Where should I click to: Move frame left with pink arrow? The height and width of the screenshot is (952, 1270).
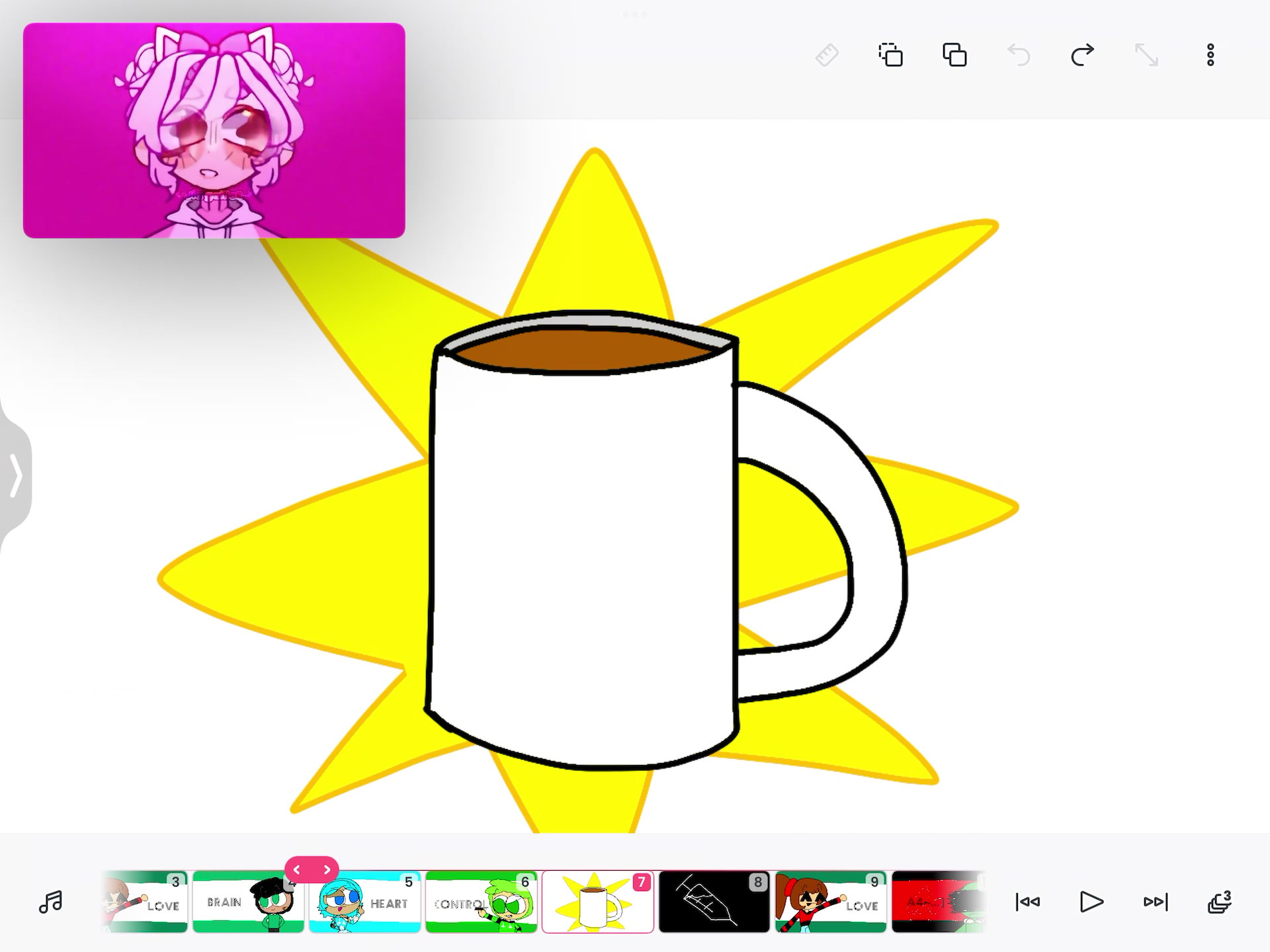pos(297,870)
